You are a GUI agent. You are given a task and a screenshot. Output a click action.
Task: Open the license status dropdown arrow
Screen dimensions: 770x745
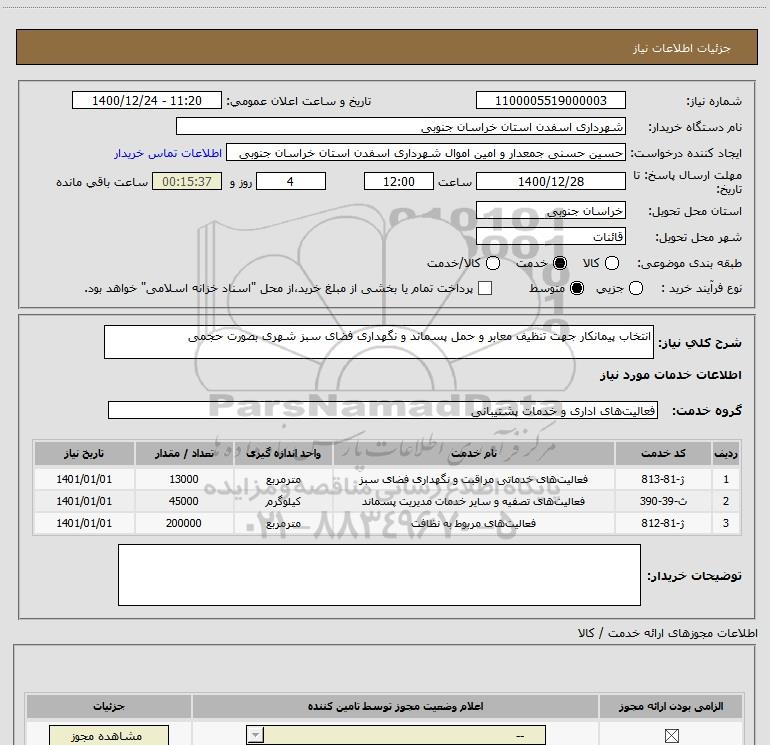(x=255, y=735)
